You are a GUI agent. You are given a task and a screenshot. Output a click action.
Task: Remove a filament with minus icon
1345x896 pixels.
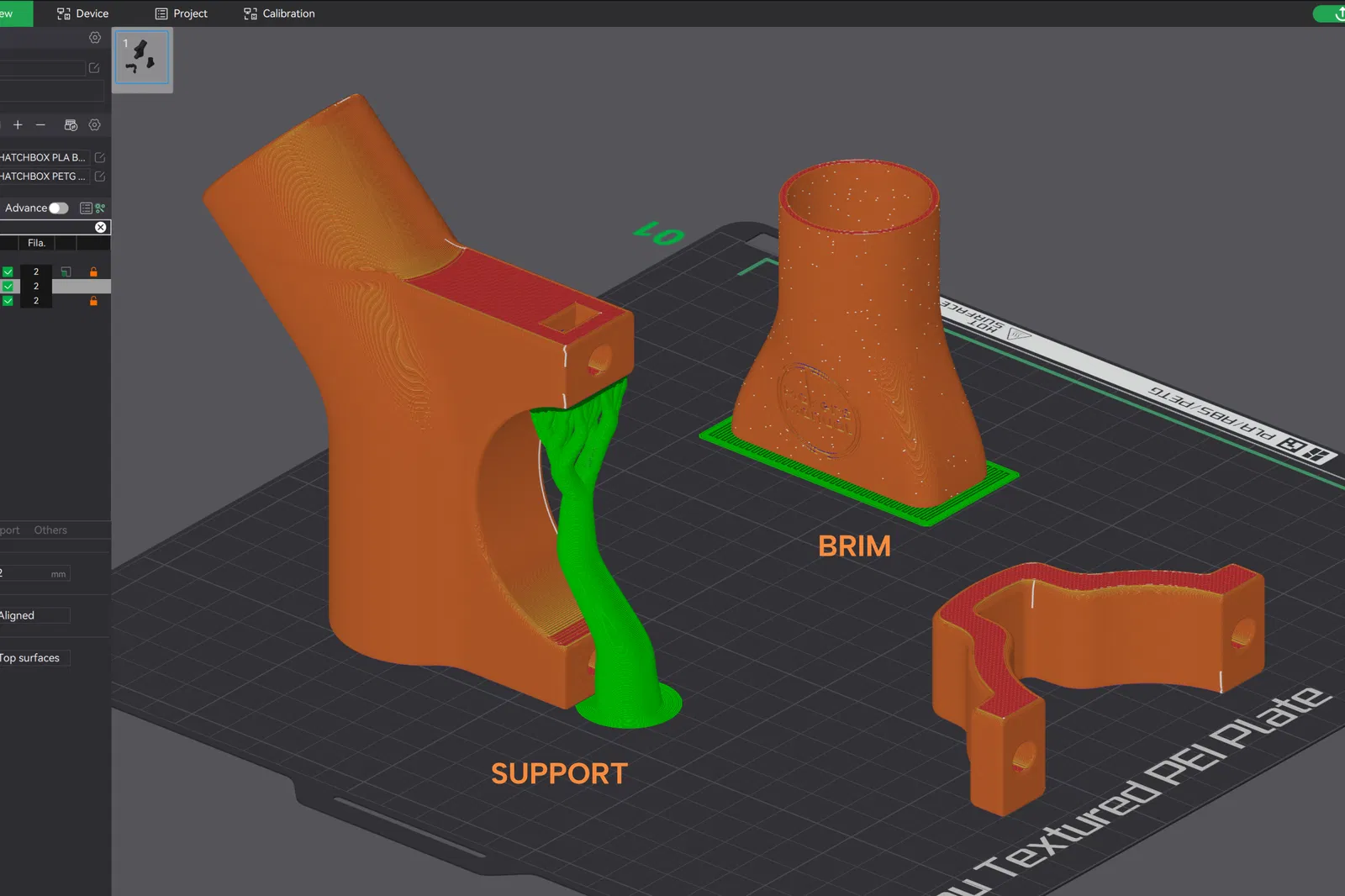click(40, 124)
